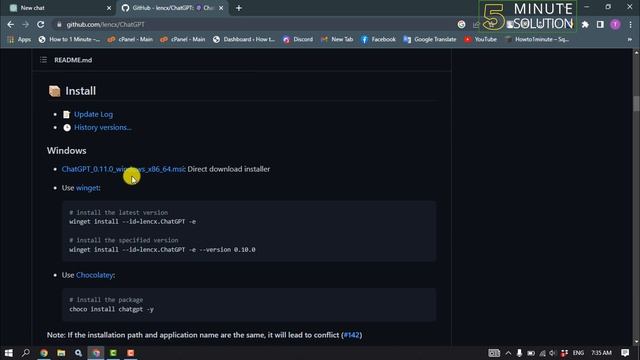Open the Windows Start menu
The width and height of the screenshot is (640, 360).
[9, 353]
